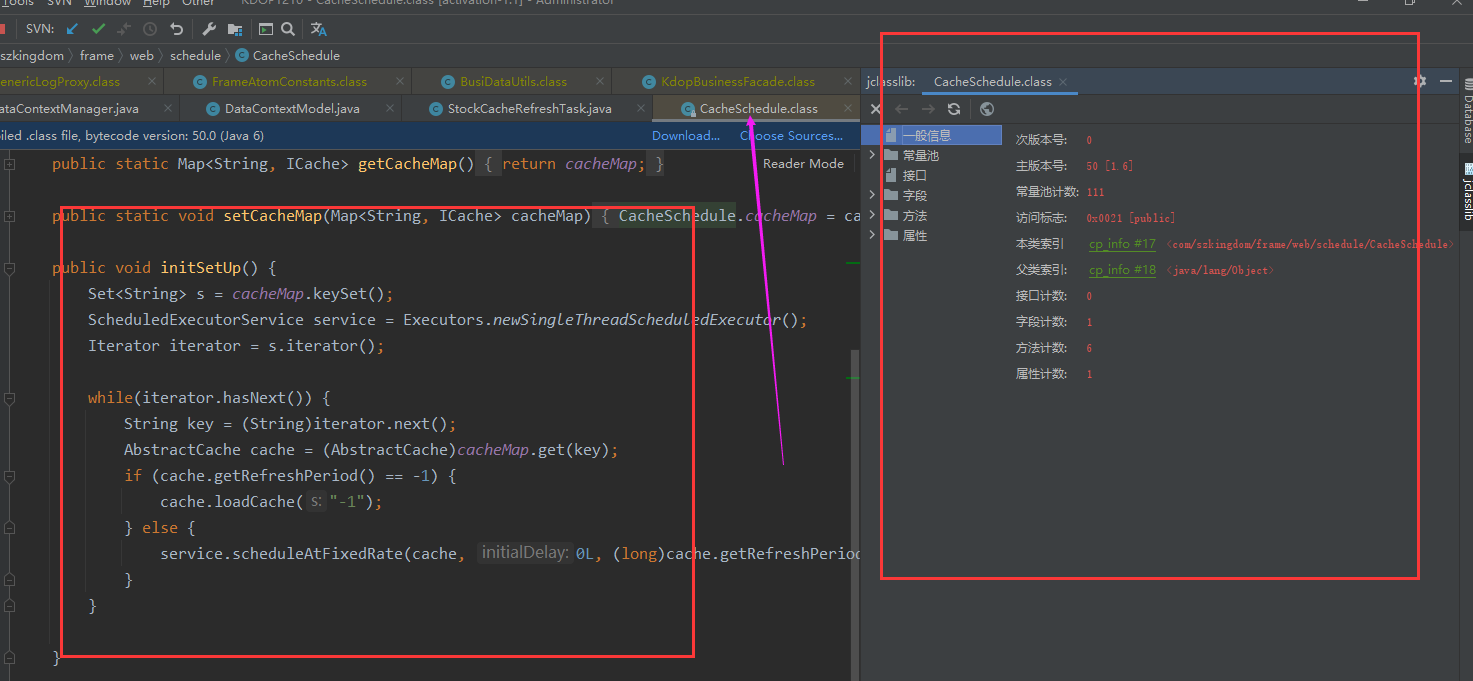This screenshot has width=1473, height=681.
Task: Click the run anything terminal icon
Action: tap(266, 29)
